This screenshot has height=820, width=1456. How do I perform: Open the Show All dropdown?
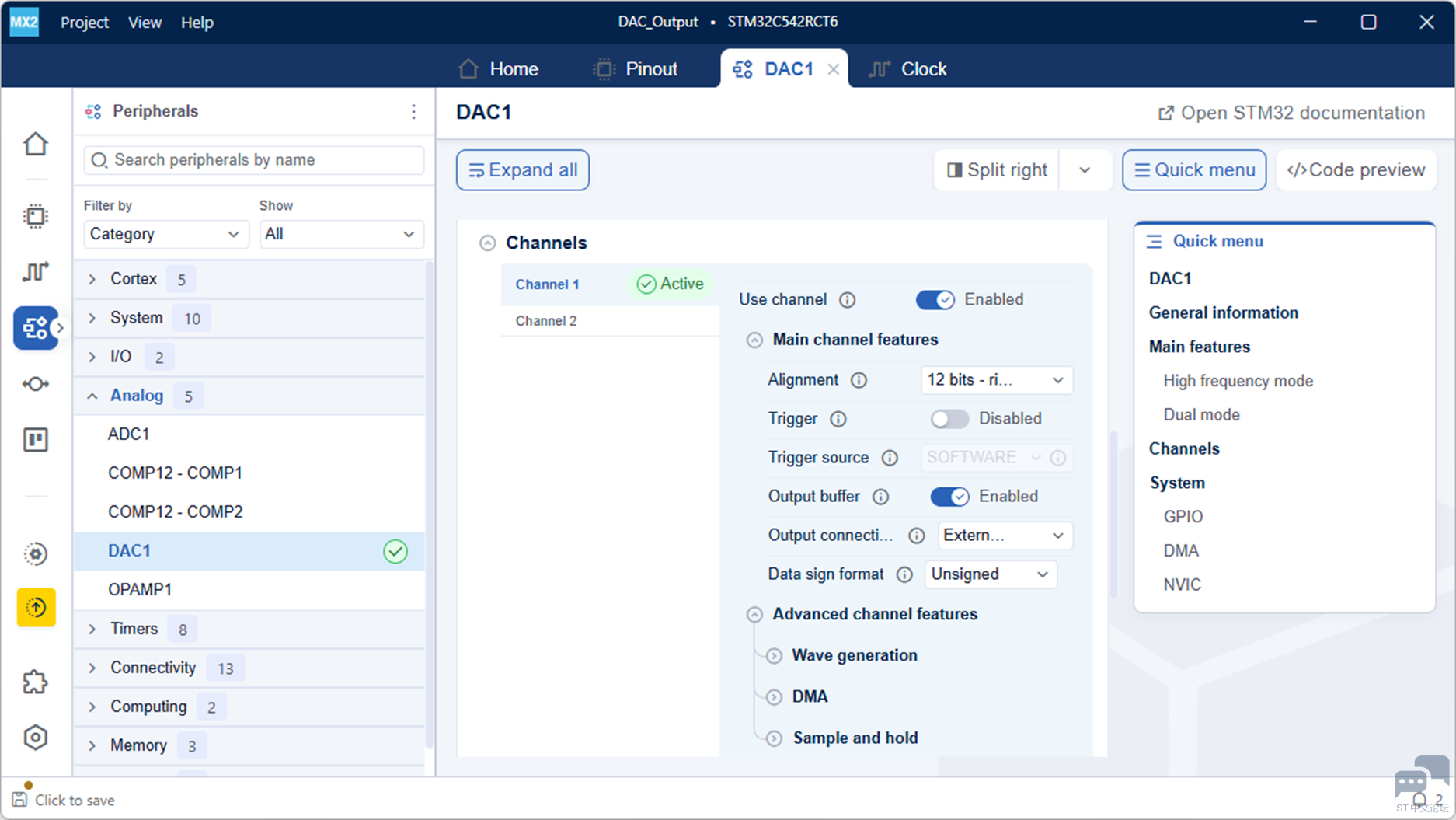[x=341, y=234]
